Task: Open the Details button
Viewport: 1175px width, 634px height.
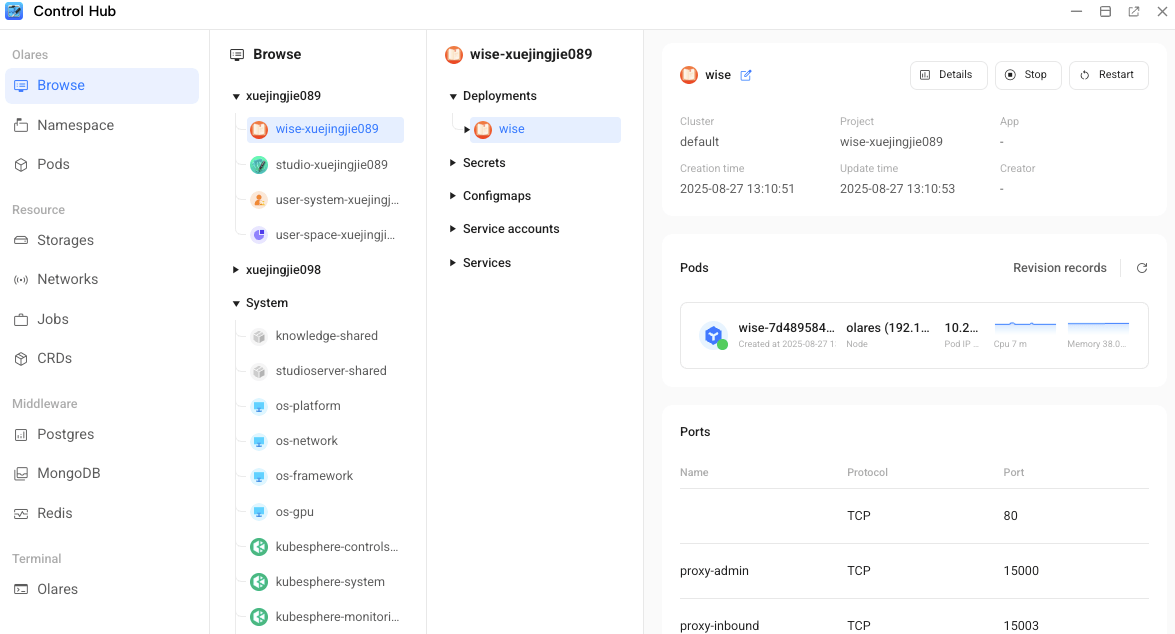Action: click(x=947, y=75)
